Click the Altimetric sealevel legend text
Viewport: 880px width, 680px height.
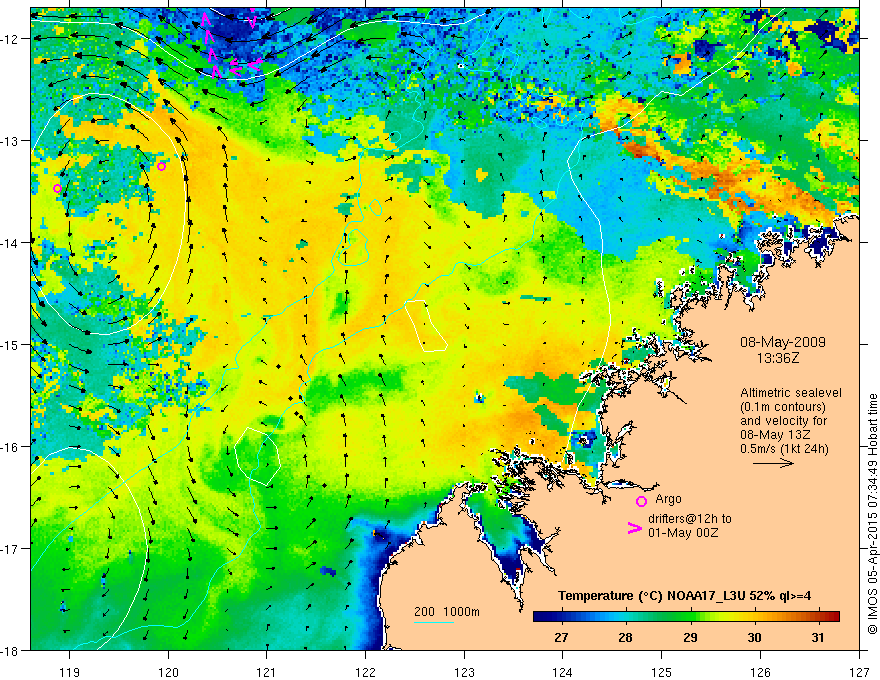[x=791, y=393]
